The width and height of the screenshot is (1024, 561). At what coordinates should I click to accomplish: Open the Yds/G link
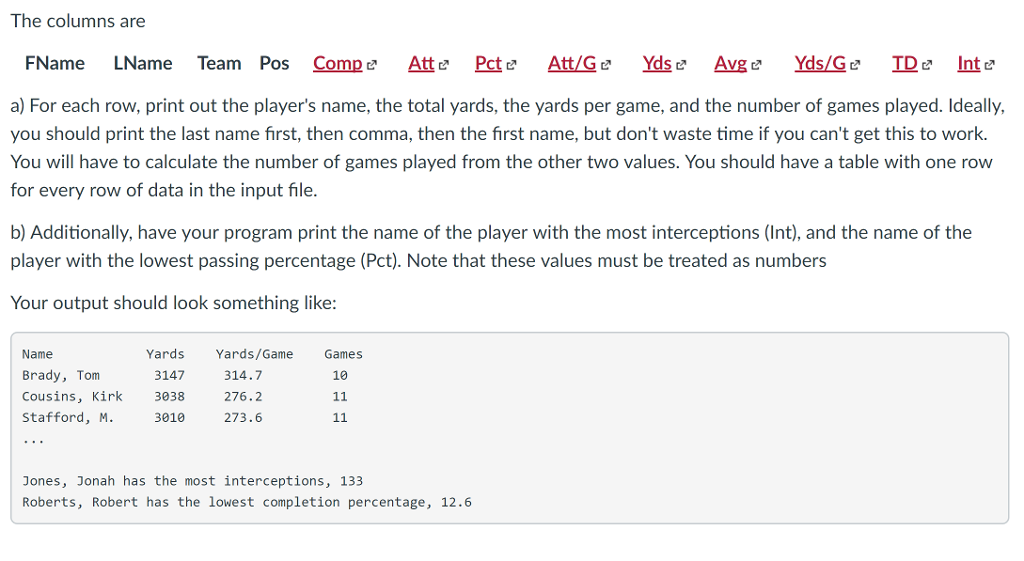(x=820, y=63)
